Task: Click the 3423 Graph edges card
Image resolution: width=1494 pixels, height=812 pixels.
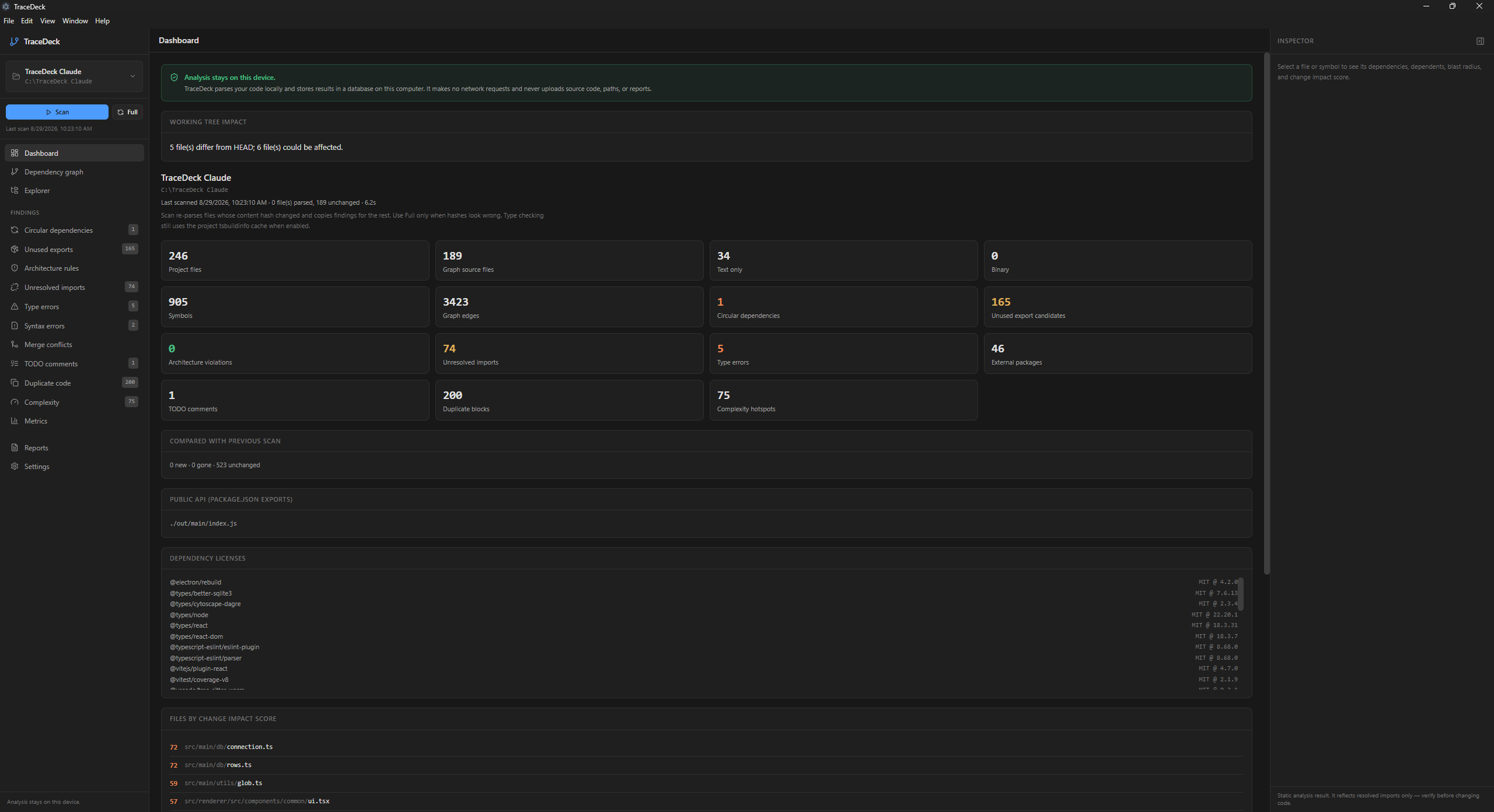Action: (x=569, y=307)
